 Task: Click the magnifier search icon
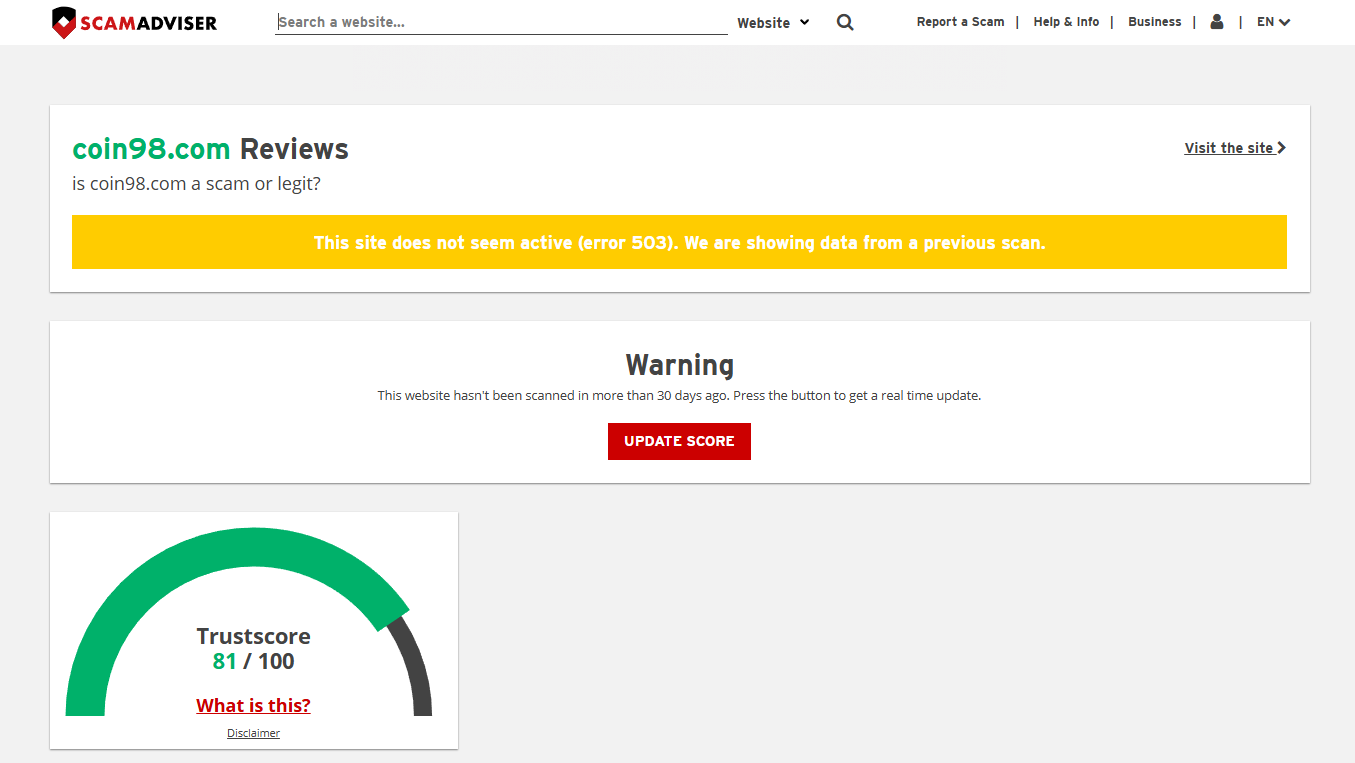[845, 22]
